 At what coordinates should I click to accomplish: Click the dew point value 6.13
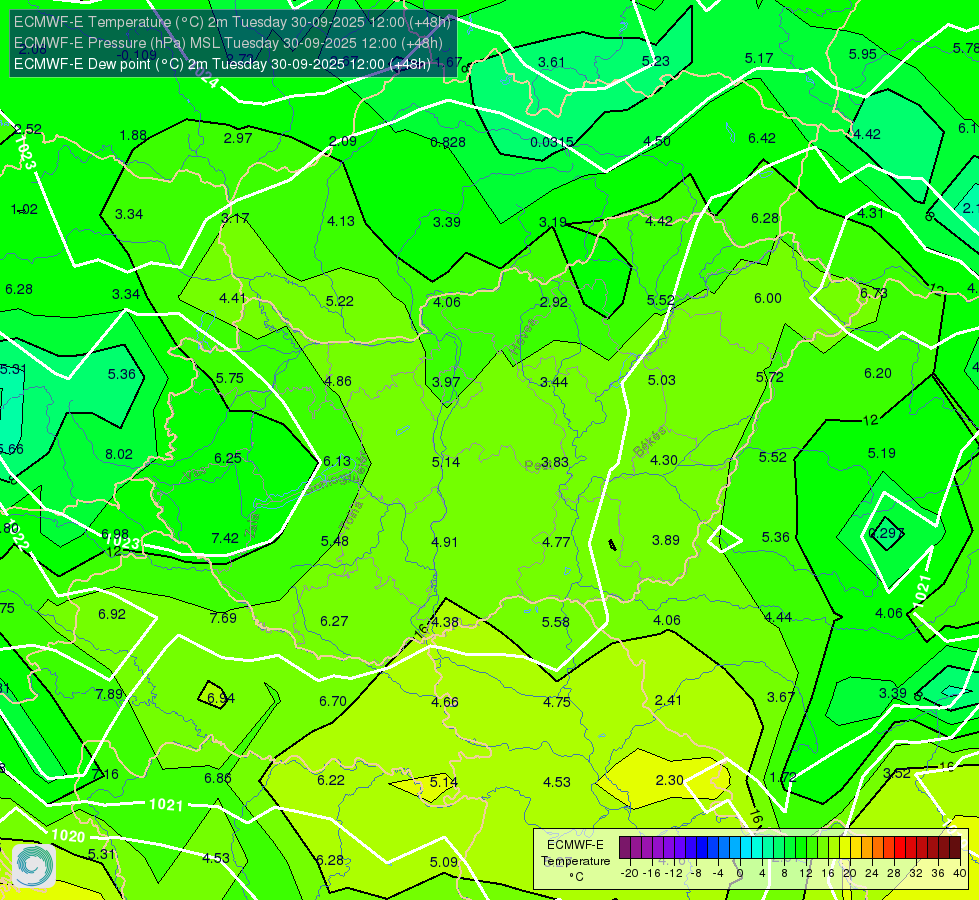(x=337, y=461)
